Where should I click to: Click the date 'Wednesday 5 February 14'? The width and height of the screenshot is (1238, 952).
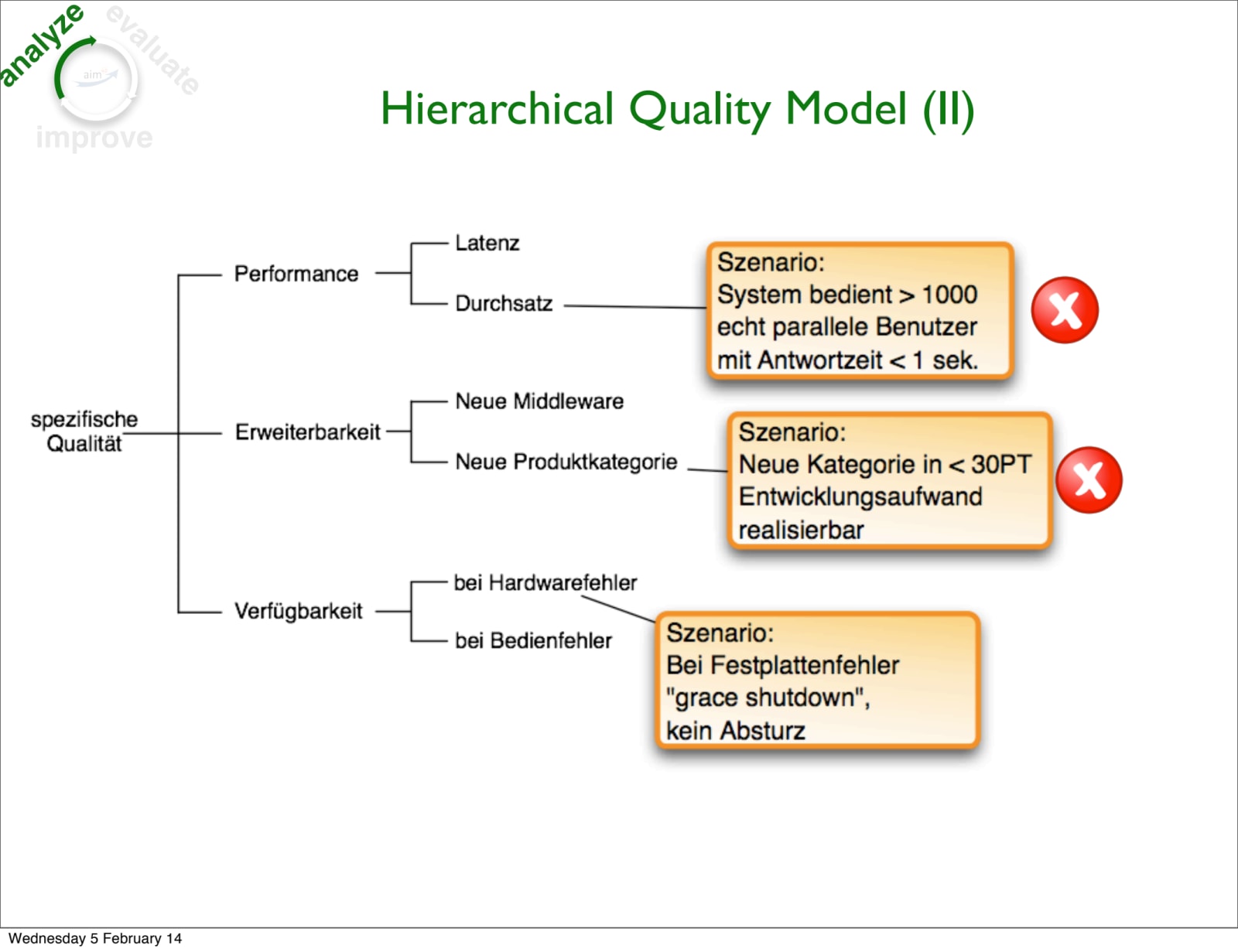click(x=95, y=938)
